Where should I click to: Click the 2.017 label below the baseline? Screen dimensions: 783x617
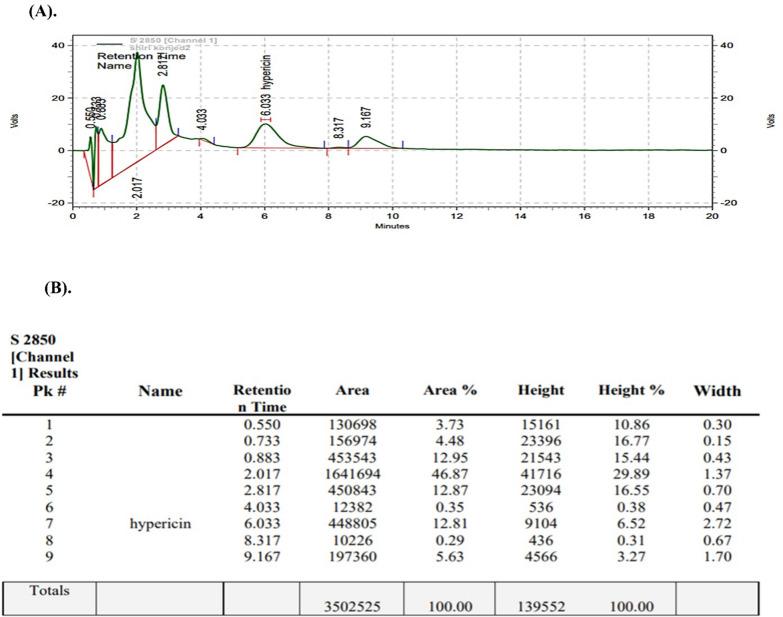tap(138, 188)
